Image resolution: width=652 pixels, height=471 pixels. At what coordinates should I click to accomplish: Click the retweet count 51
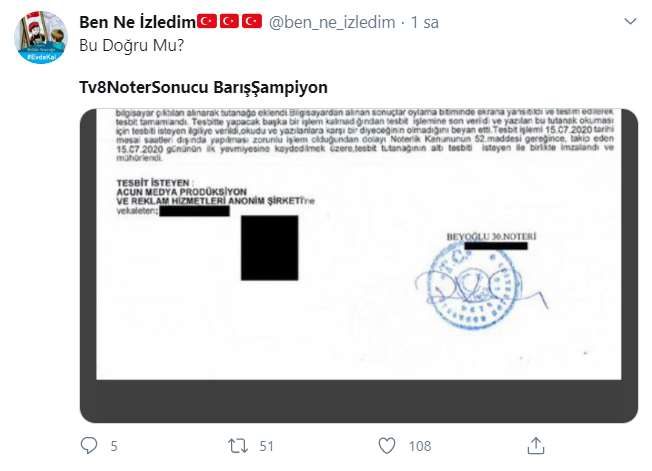tap(267, 446)
